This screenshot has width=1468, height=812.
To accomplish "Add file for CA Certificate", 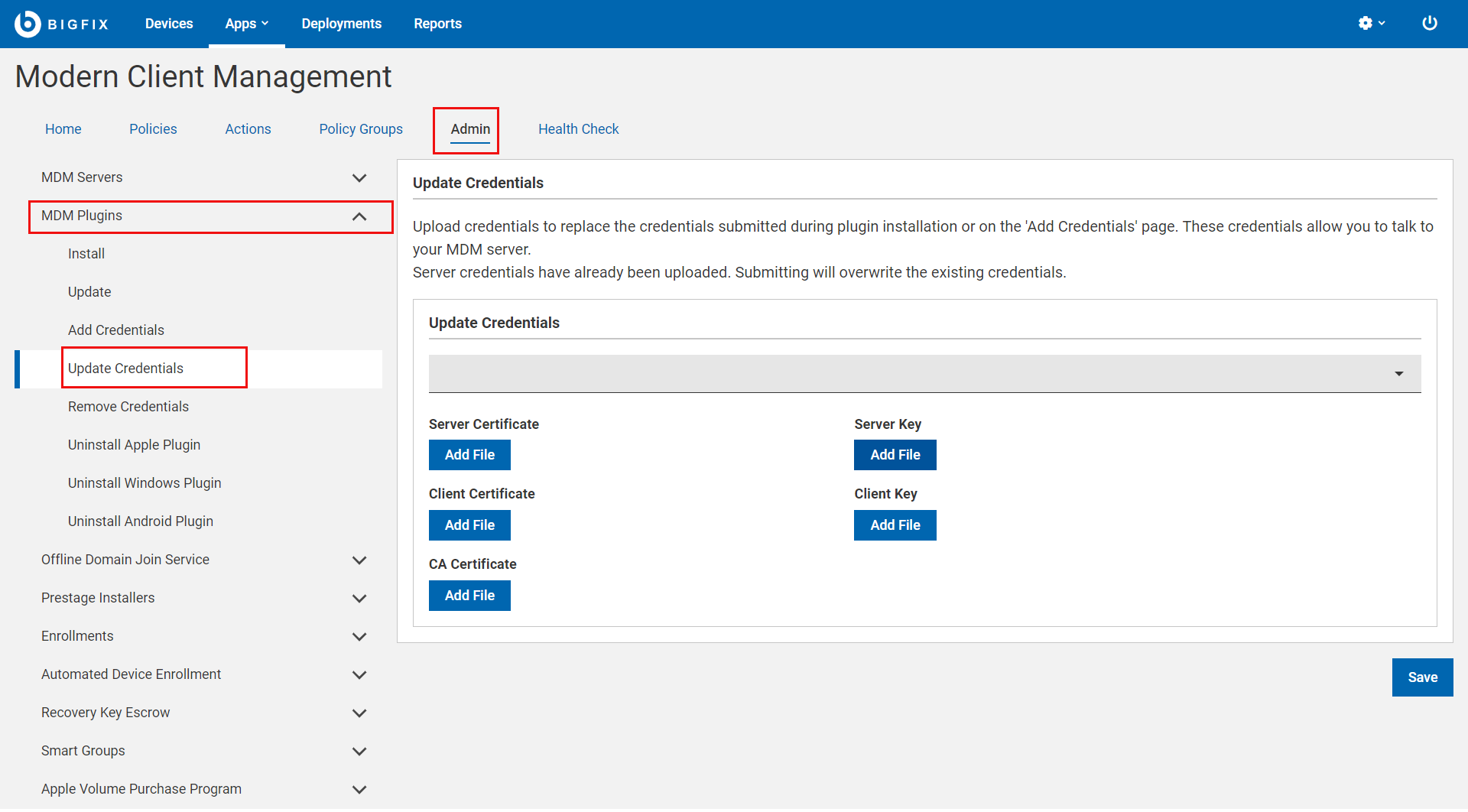I will click(x=469, y=596).
